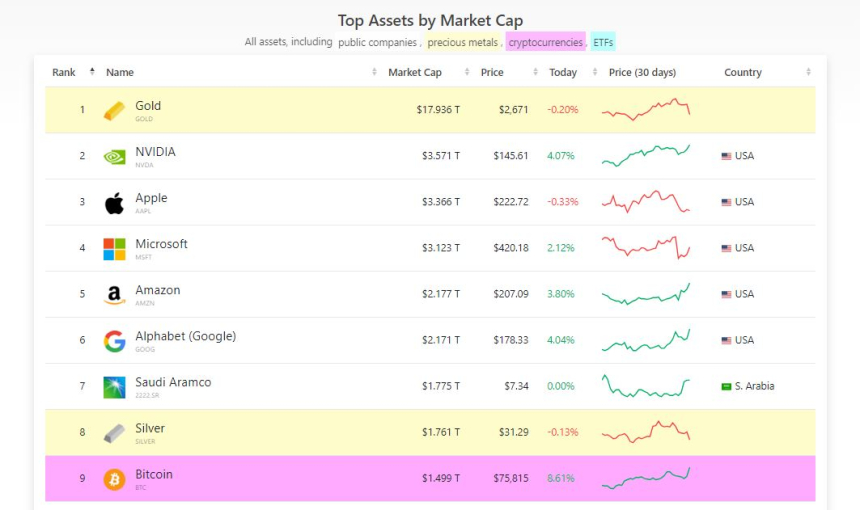The width and height of the screenshot is (860, 510).
Task: Sort by Country column header
Action: click(743, 72)
